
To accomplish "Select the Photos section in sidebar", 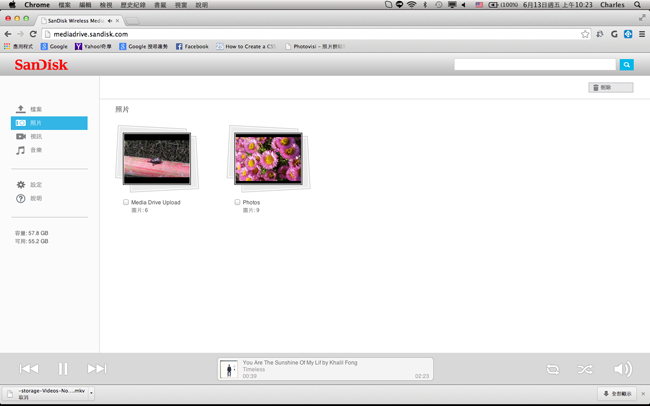I will pyautogui.click(x=49, y=123).
